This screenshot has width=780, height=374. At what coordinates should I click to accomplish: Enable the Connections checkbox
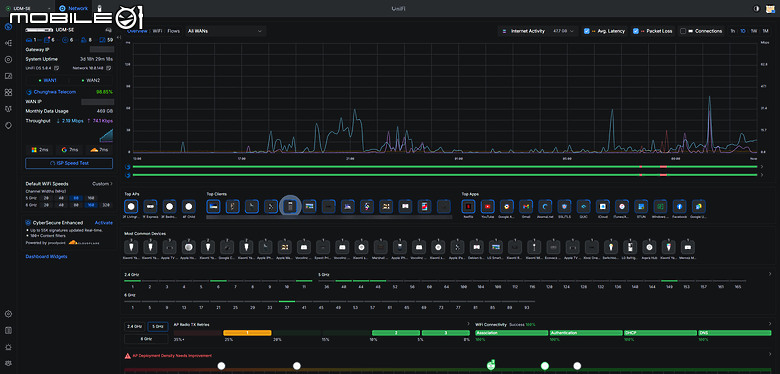click(683, 31)
